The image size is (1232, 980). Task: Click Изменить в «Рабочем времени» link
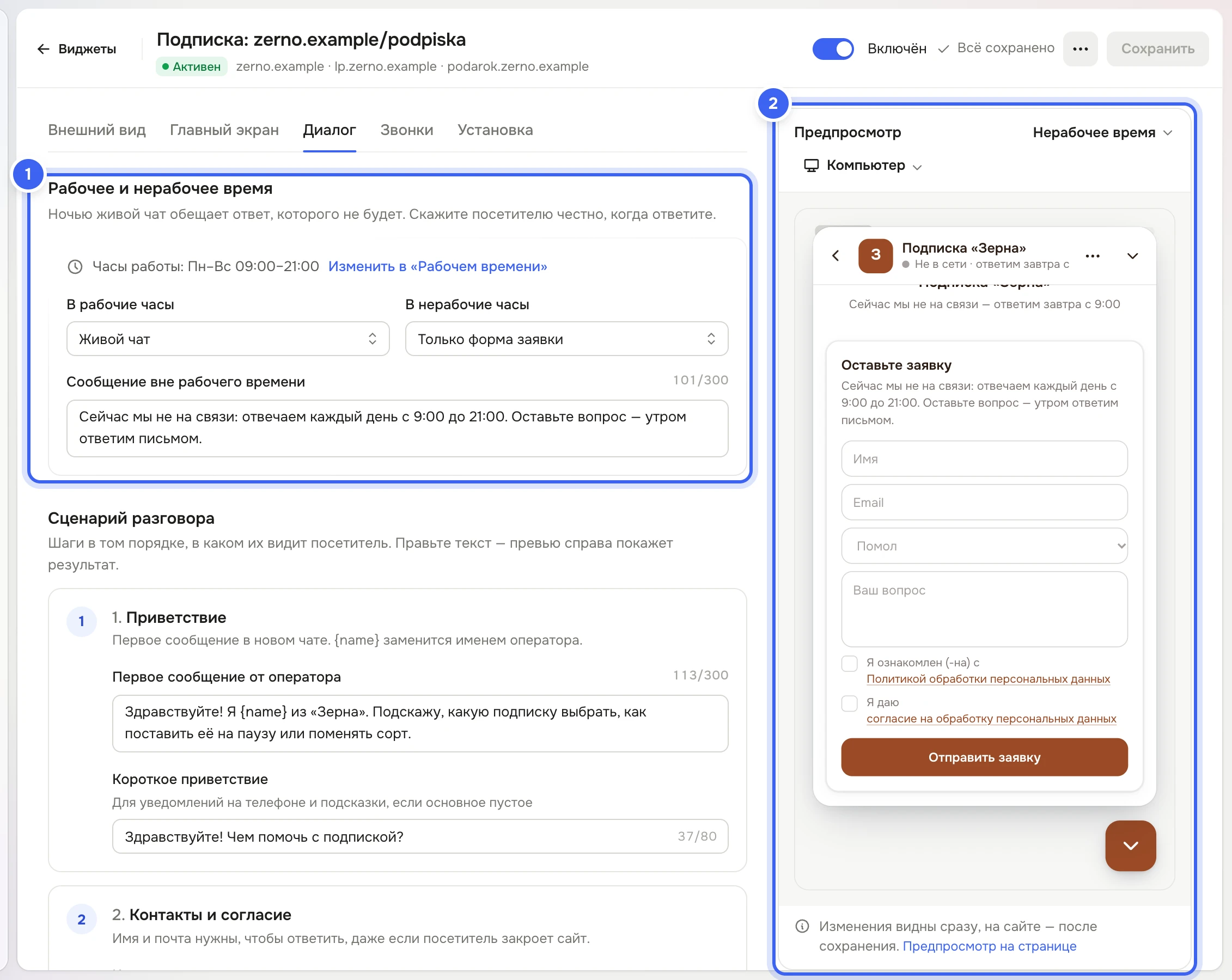click(438, 267)
